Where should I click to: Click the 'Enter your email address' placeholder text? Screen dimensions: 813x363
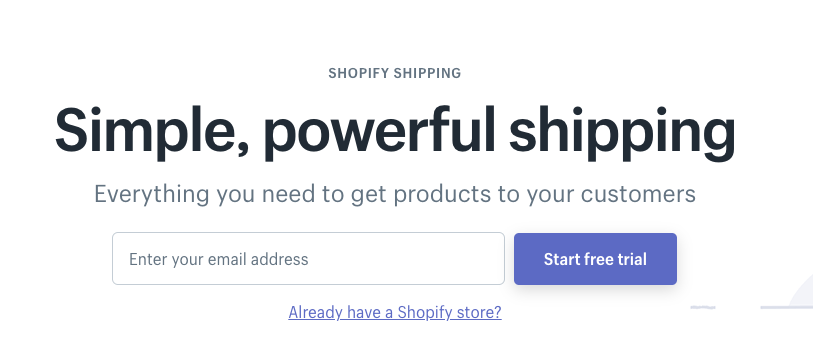(218, 259)
